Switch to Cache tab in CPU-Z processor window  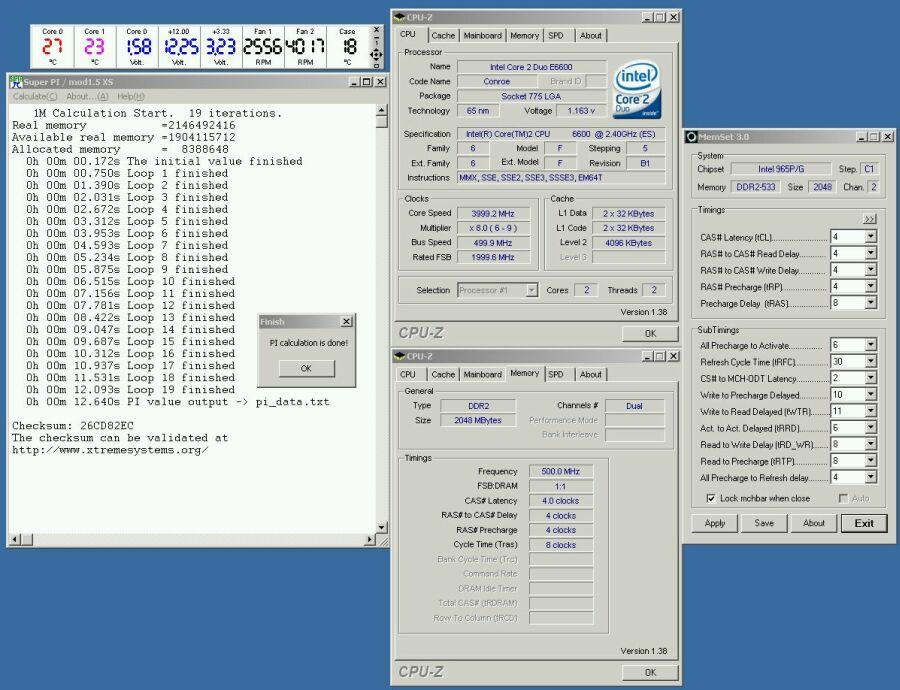coord(443,36)
